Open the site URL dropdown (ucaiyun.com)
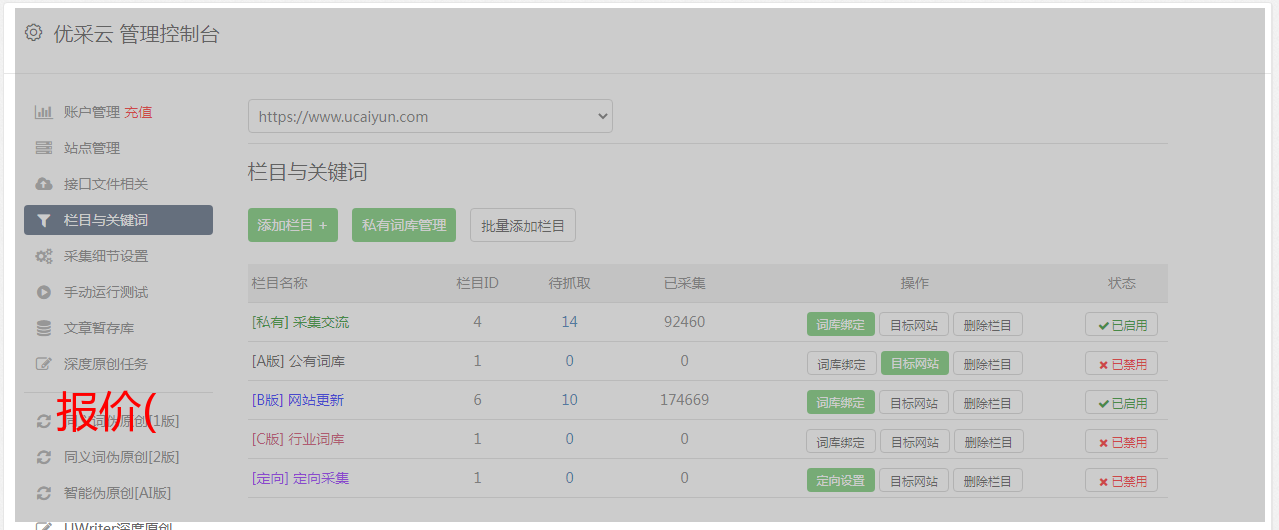Viewport: 1279px width, 530px height. click(430, 116)
